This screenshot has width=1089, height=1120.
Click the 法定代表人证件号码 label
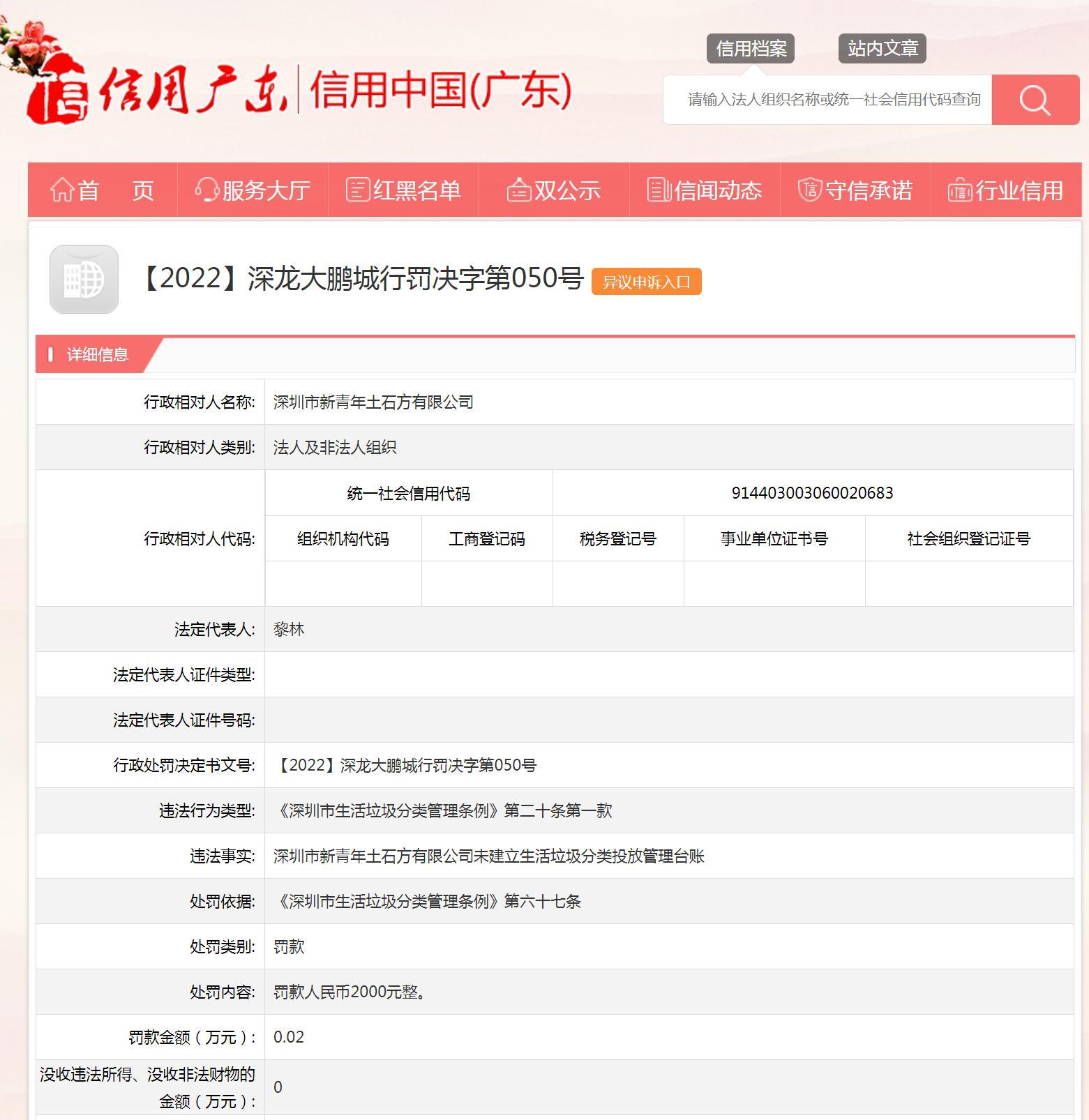[x=184, y=720]
